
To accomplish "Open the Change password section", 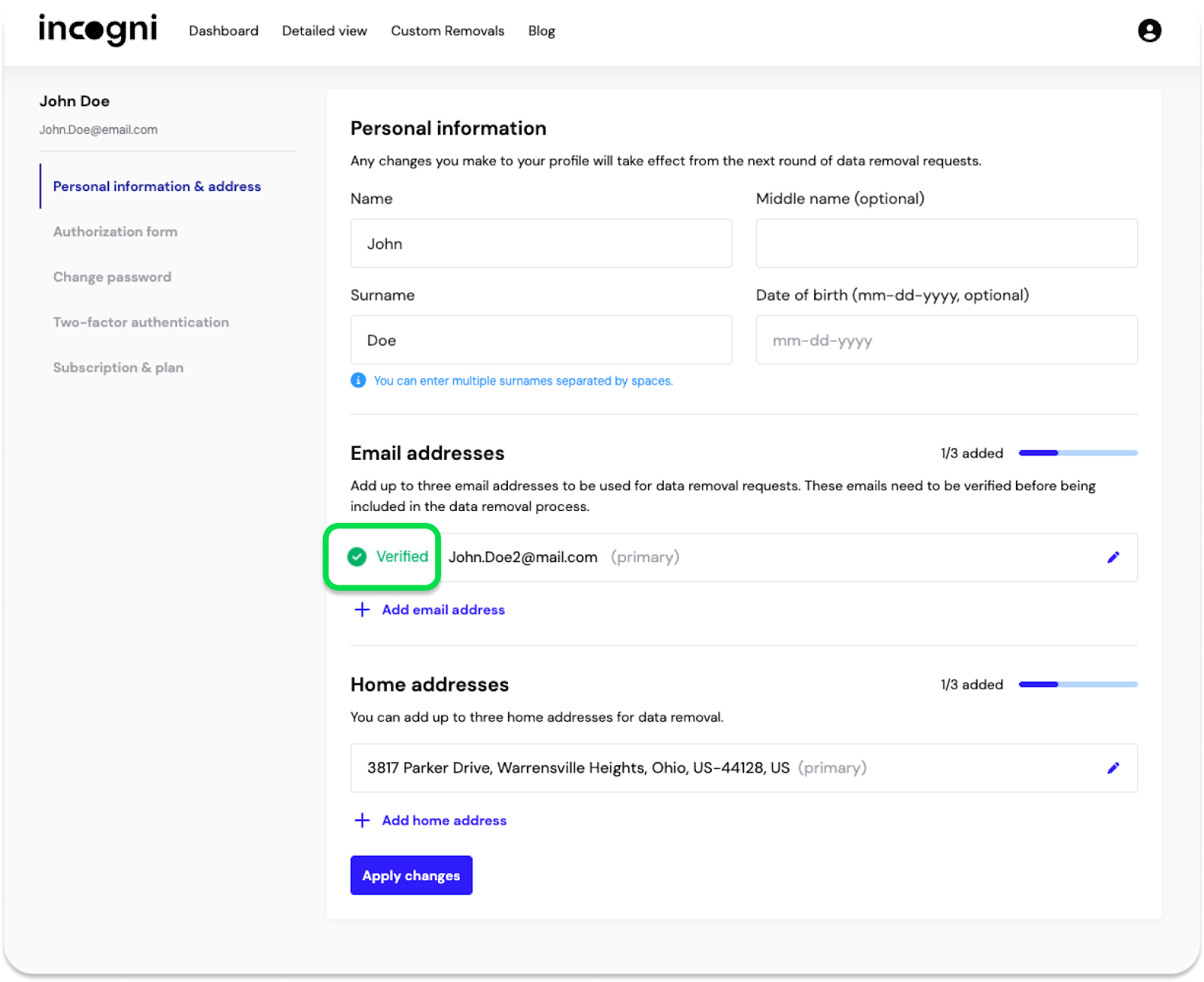I will [x=112, y=277].
